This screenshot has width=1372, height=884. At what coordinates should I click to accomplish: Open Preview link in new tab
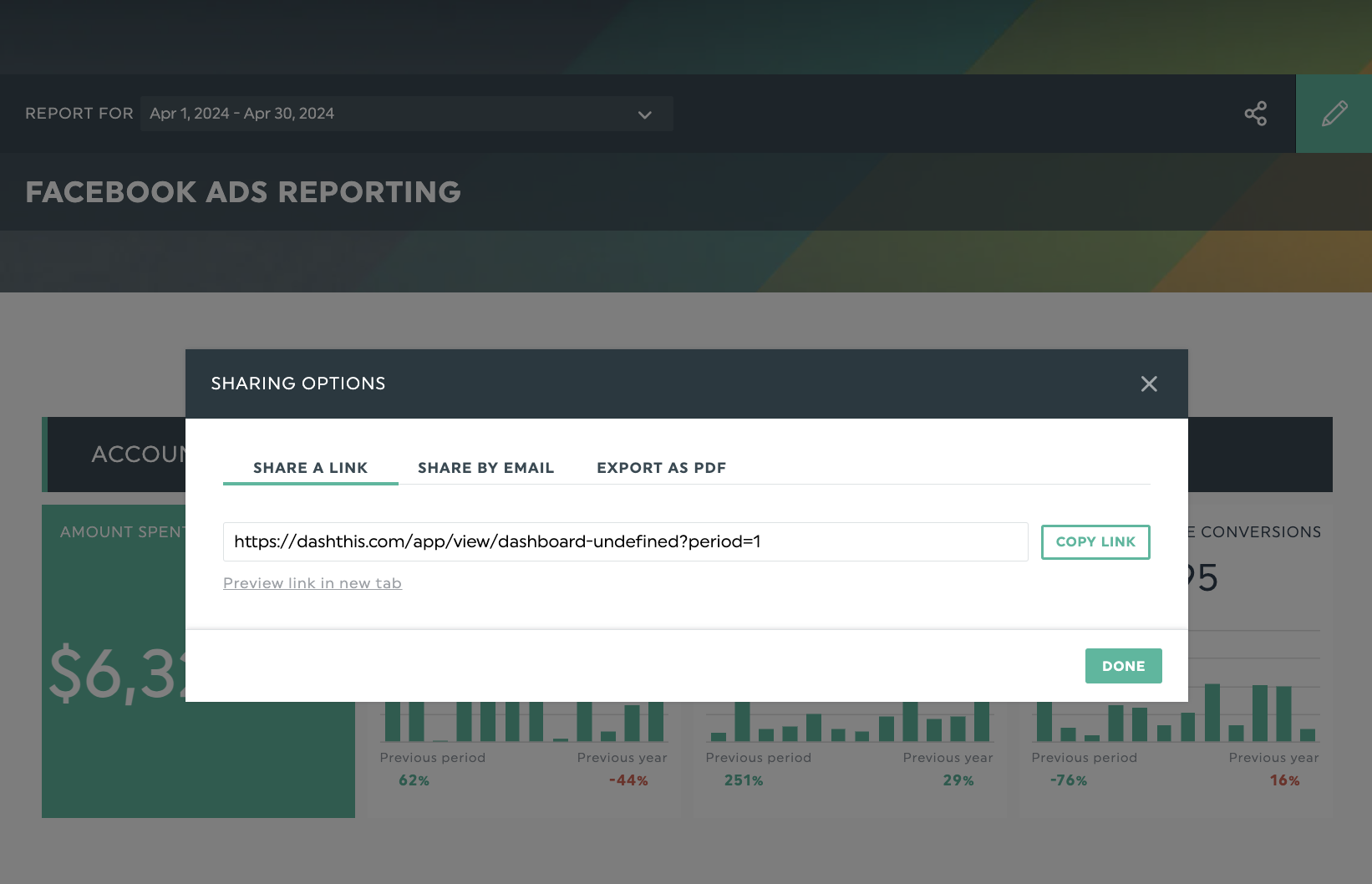click(313, 583)
